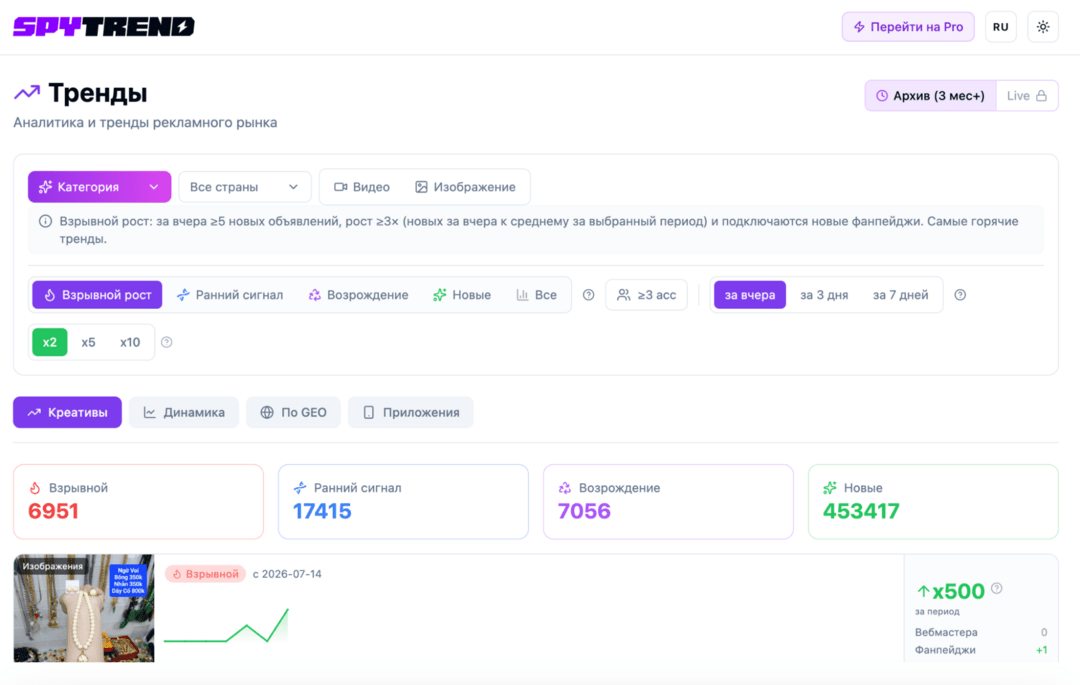Open the necklace creative thumbnail
The width and height of the screenshot is (1080, 685).
pyautogui.click(x=84, y=609)
